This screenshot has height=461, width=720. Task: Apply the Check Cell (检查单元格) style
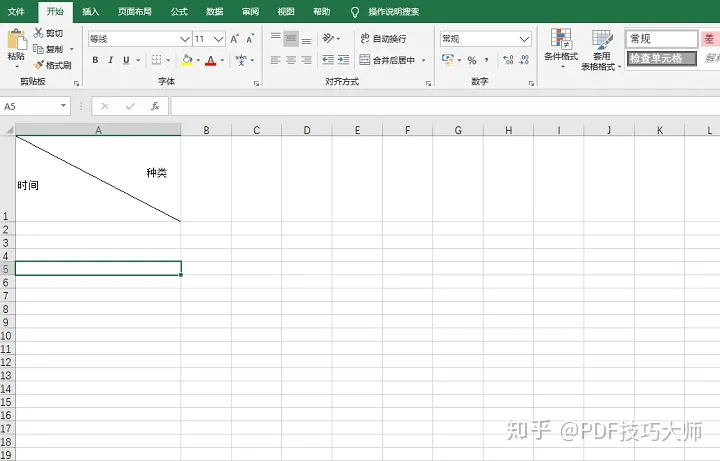[662, 58]
